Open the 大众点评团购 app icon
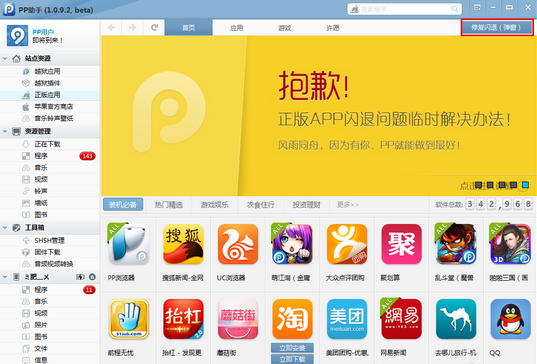 click(347, 244)
